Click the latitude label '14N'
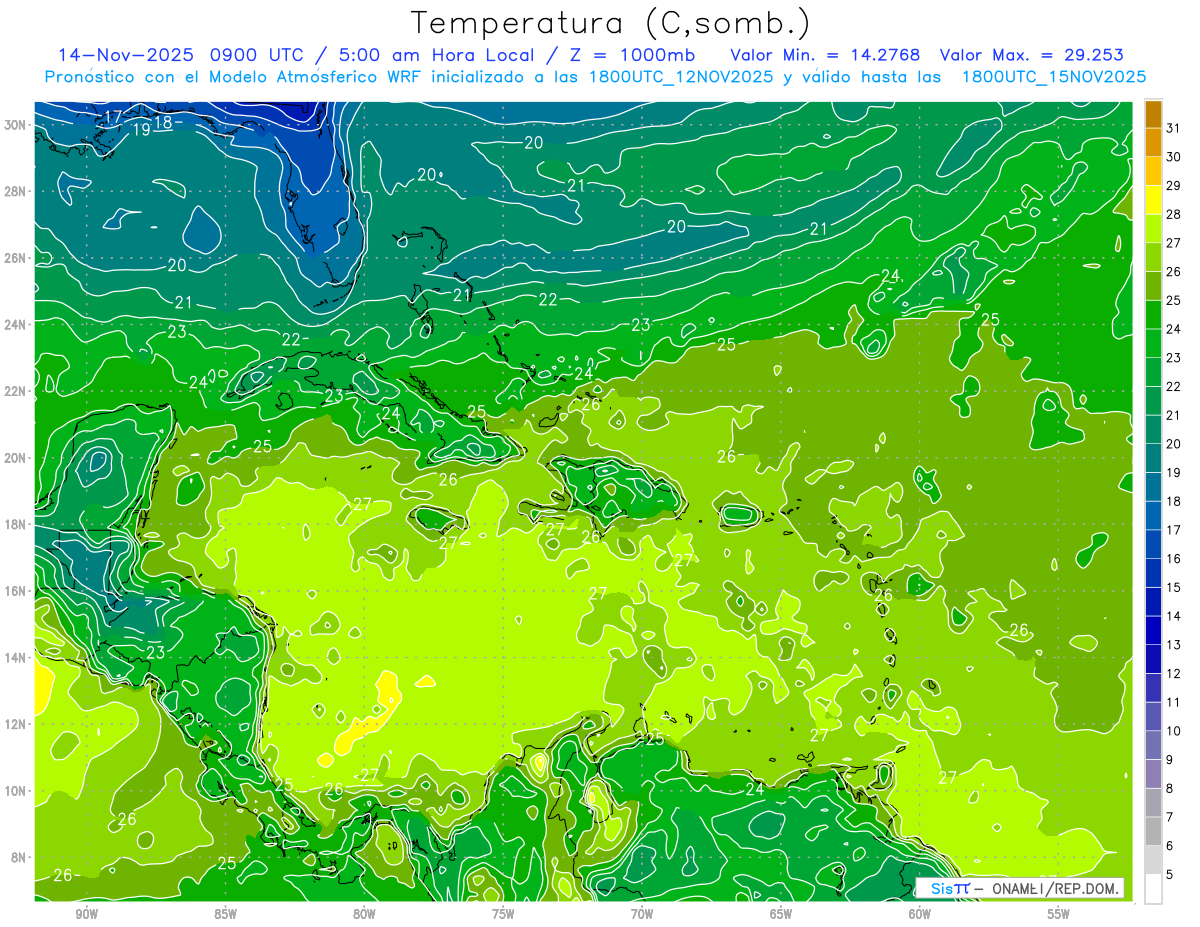The image size is (1200, 927). [15, 658]
